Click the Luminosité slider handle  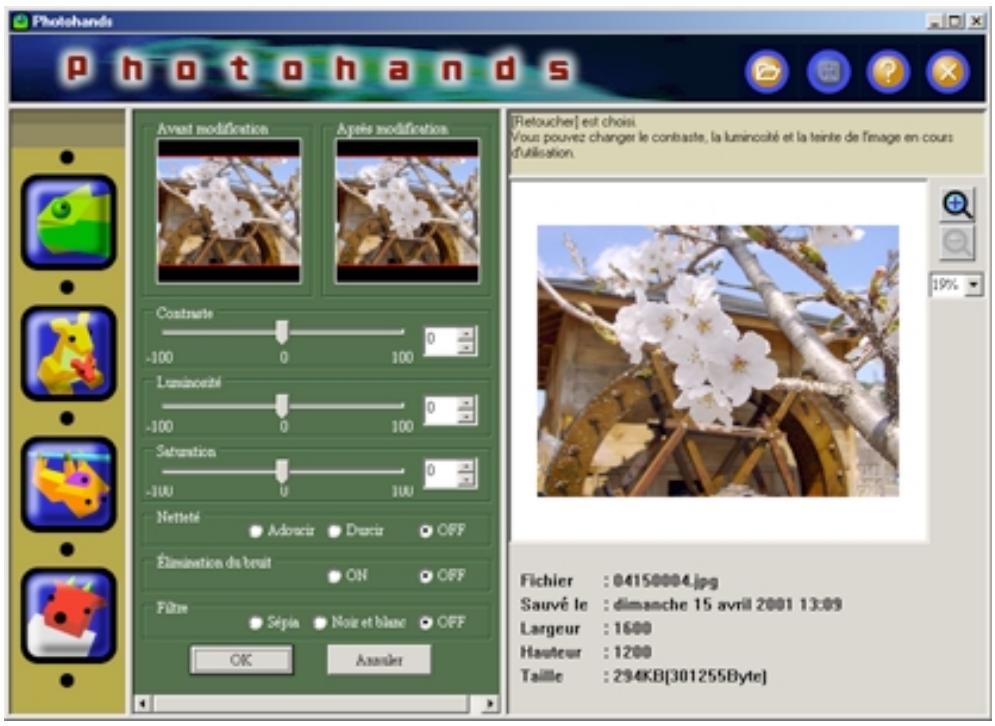(x=282, y=406)
